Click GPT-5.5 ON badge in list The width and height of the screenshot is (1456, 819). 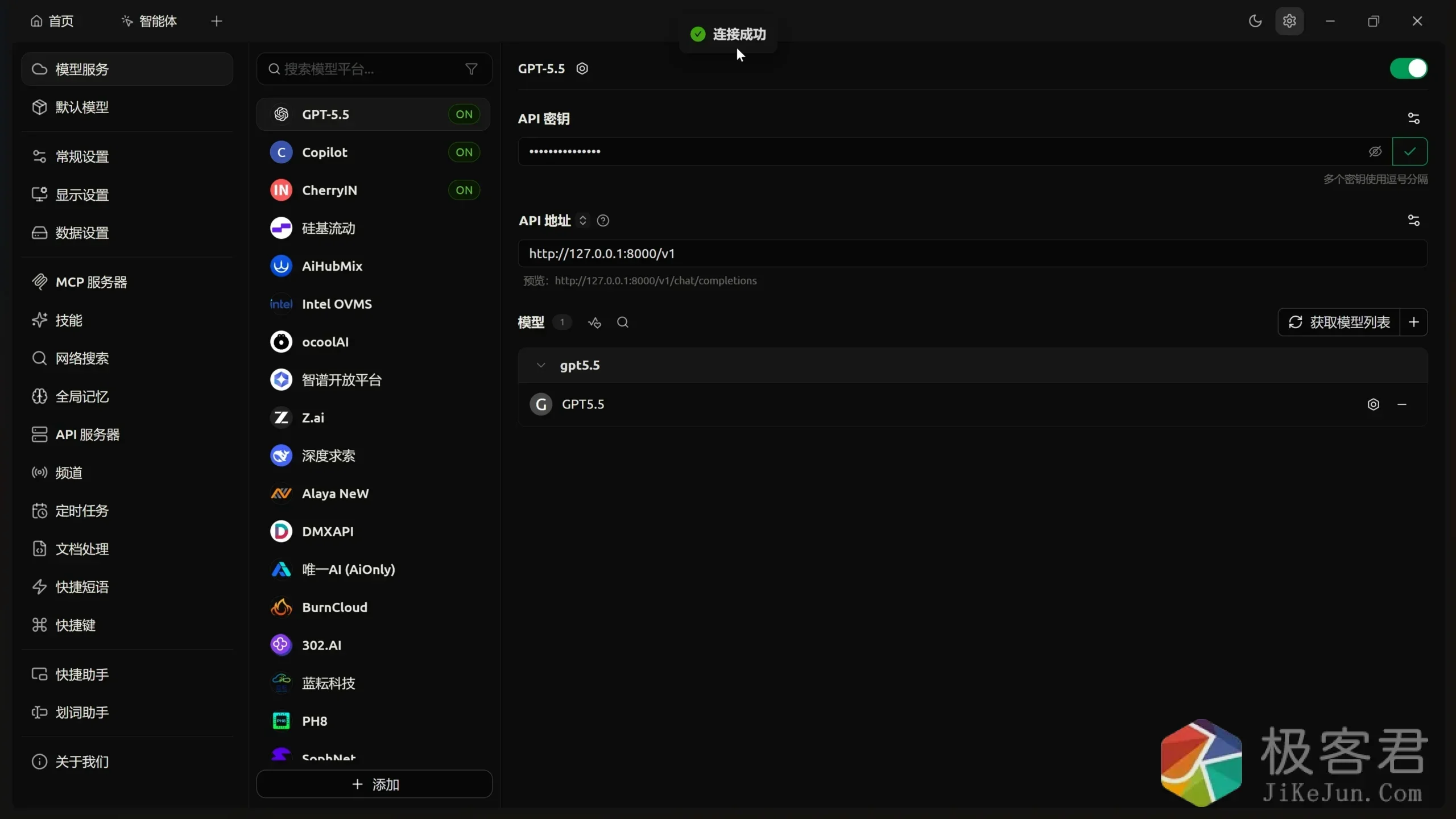tap(464, 114)
